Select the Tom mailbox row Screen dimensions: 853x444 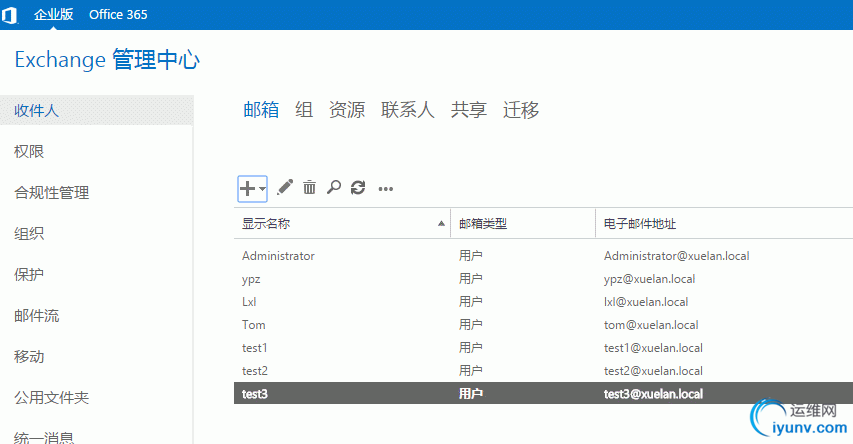tap(543, 325)
